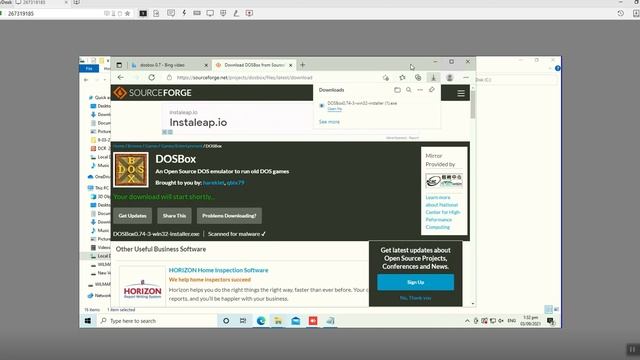Screen dimensions: 640x360
Task: Click the Get Updates button
Action: [133, 216]
